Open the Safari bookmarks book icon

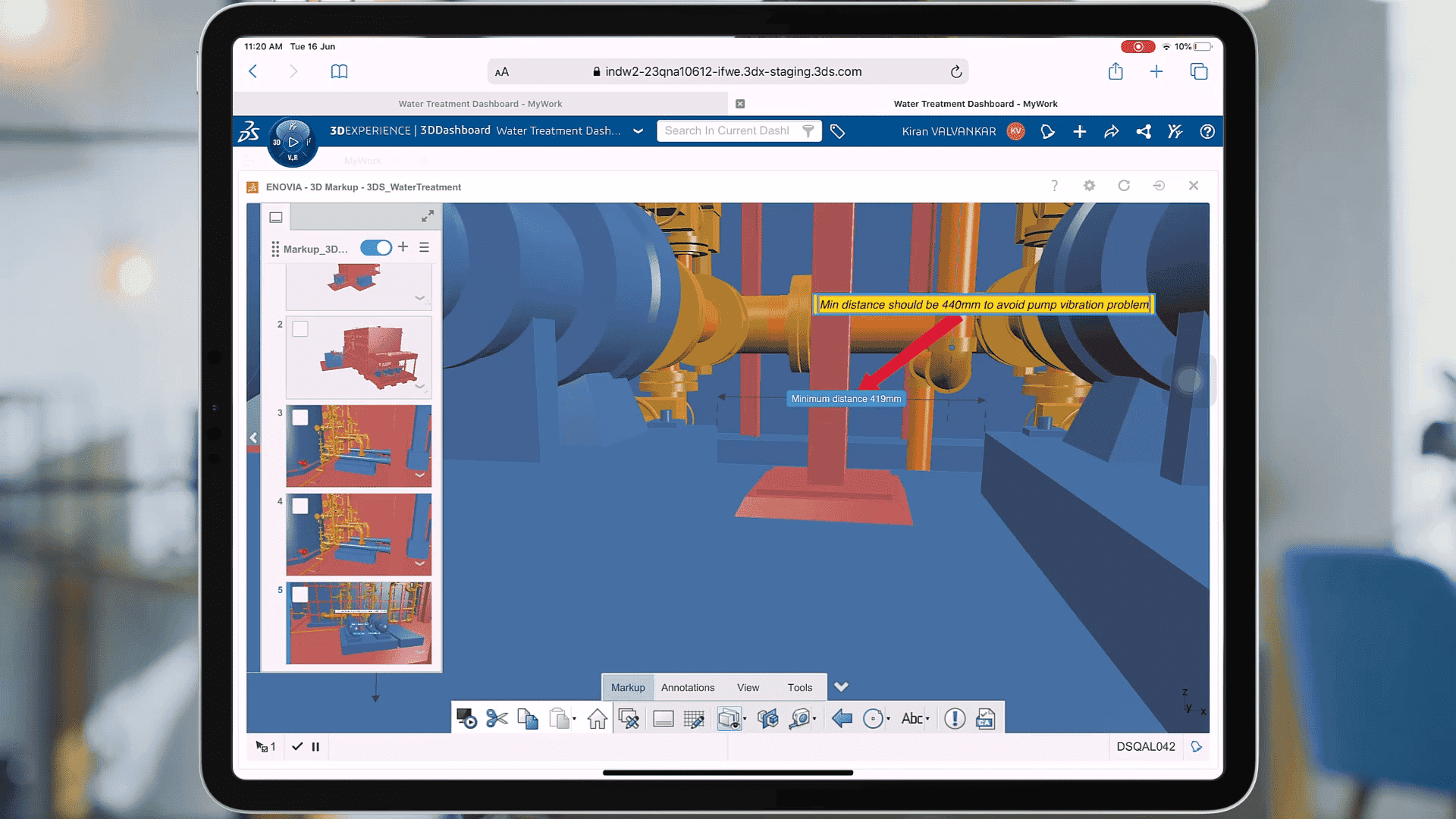click(x=339, y=71)
